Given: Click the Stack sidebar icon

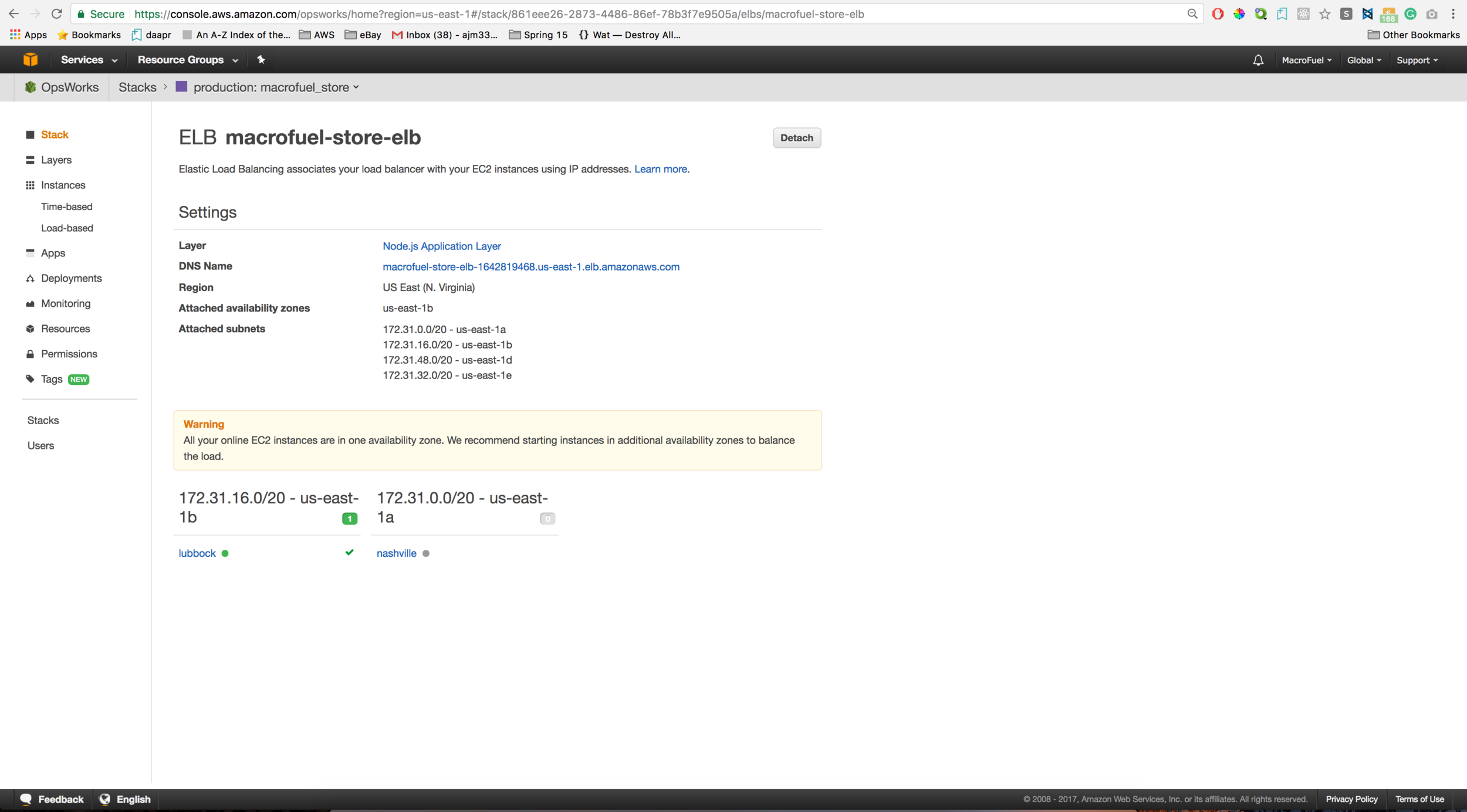Looking at the screenshot, I should click(x=30, y=135).
